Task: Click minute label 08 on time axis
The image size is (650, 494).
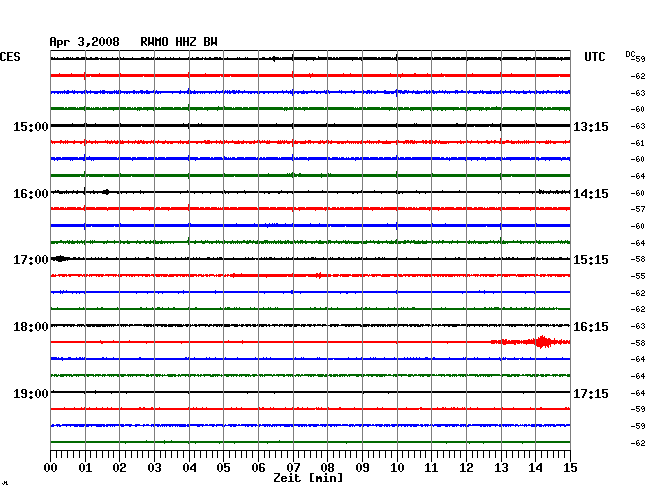Action: [x=327, y=467]
